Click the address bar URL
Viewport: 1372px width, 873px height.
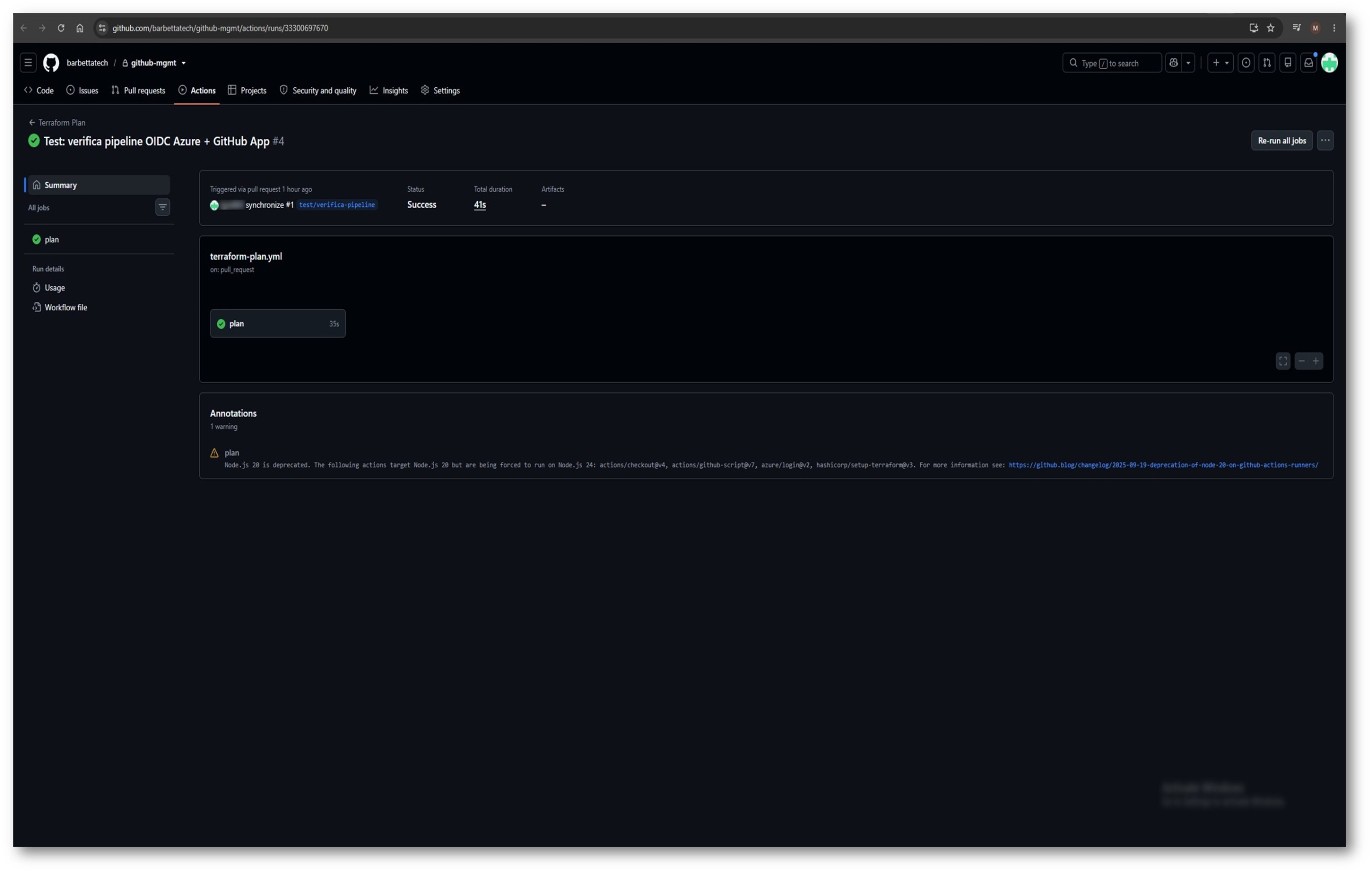[220, 28]
